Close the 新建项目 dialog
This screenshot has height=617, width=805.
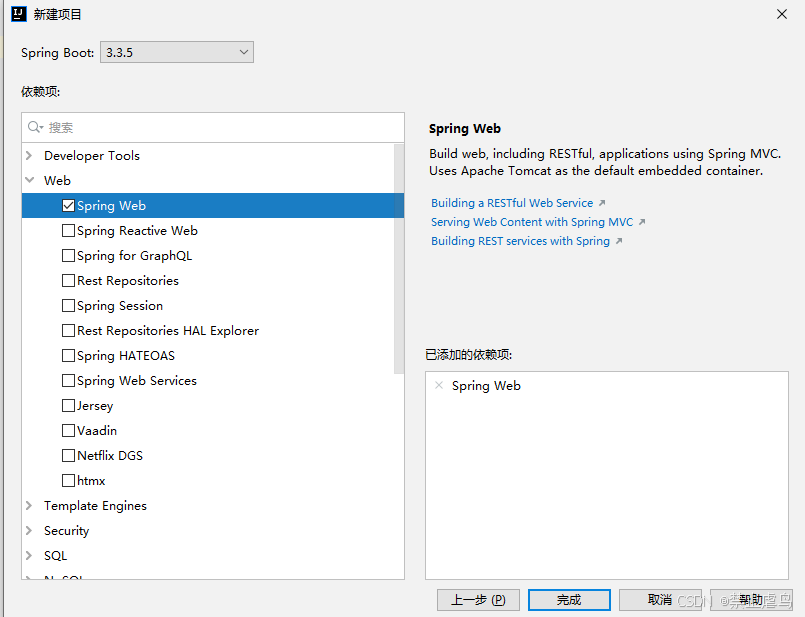point(782,14)
